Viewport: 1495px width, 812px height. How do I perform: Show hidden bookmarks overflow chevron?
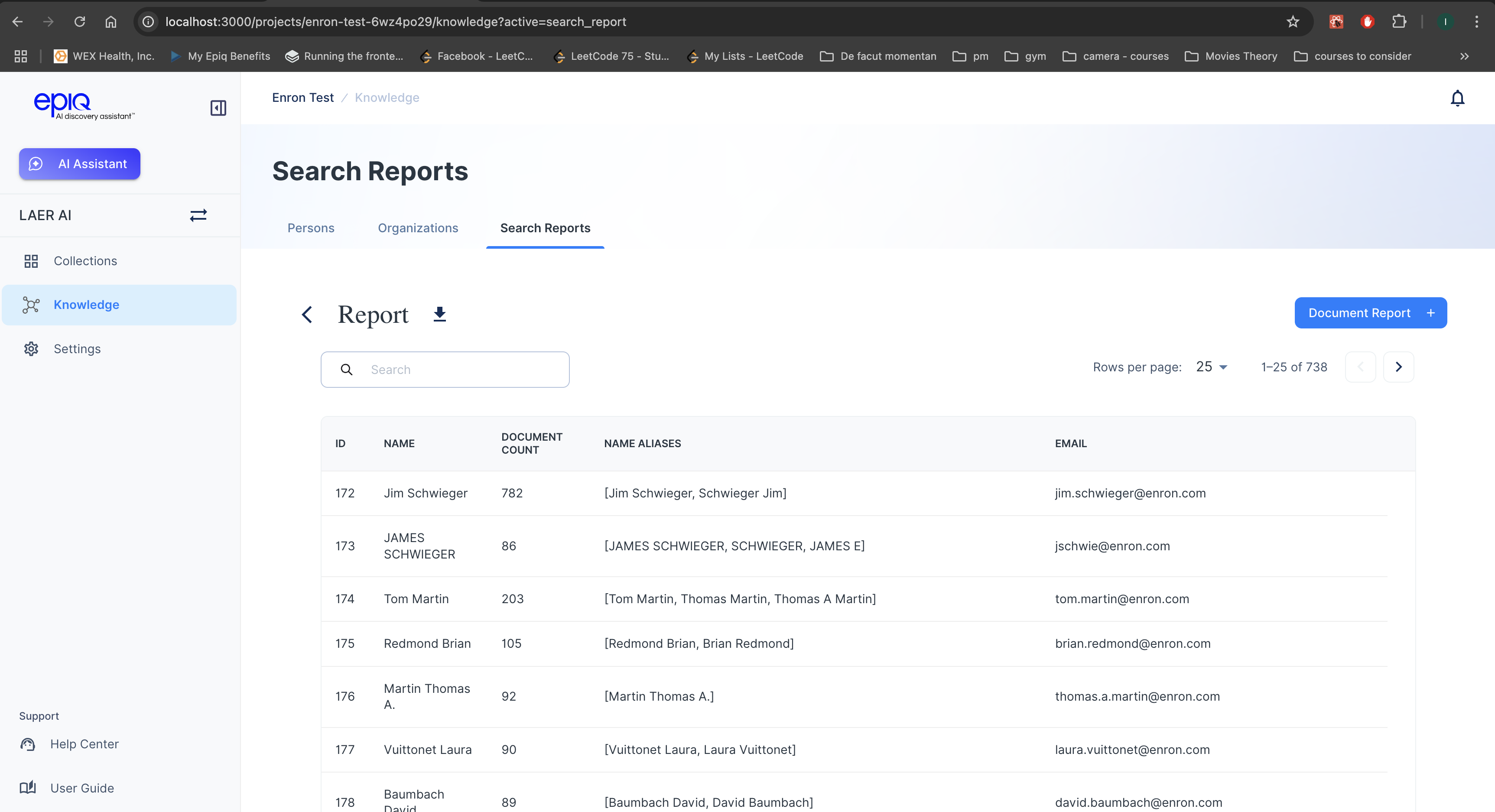click(x=1464, y=56)
